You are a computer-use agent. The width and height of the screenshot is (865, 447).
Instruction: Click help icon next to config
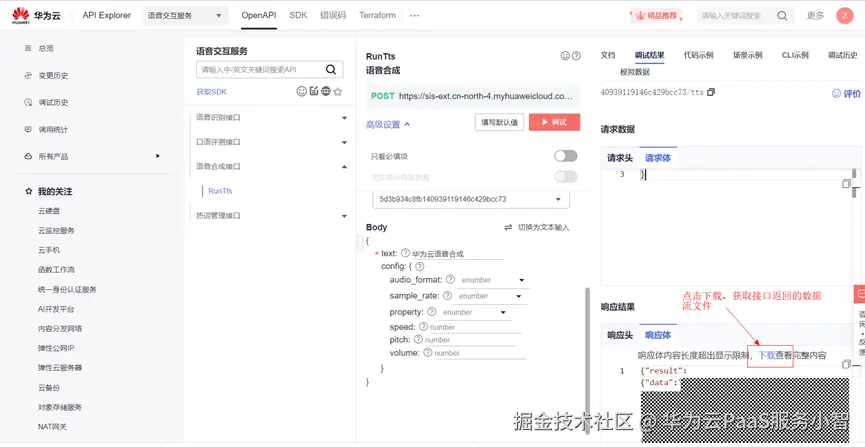coord(419,266)
